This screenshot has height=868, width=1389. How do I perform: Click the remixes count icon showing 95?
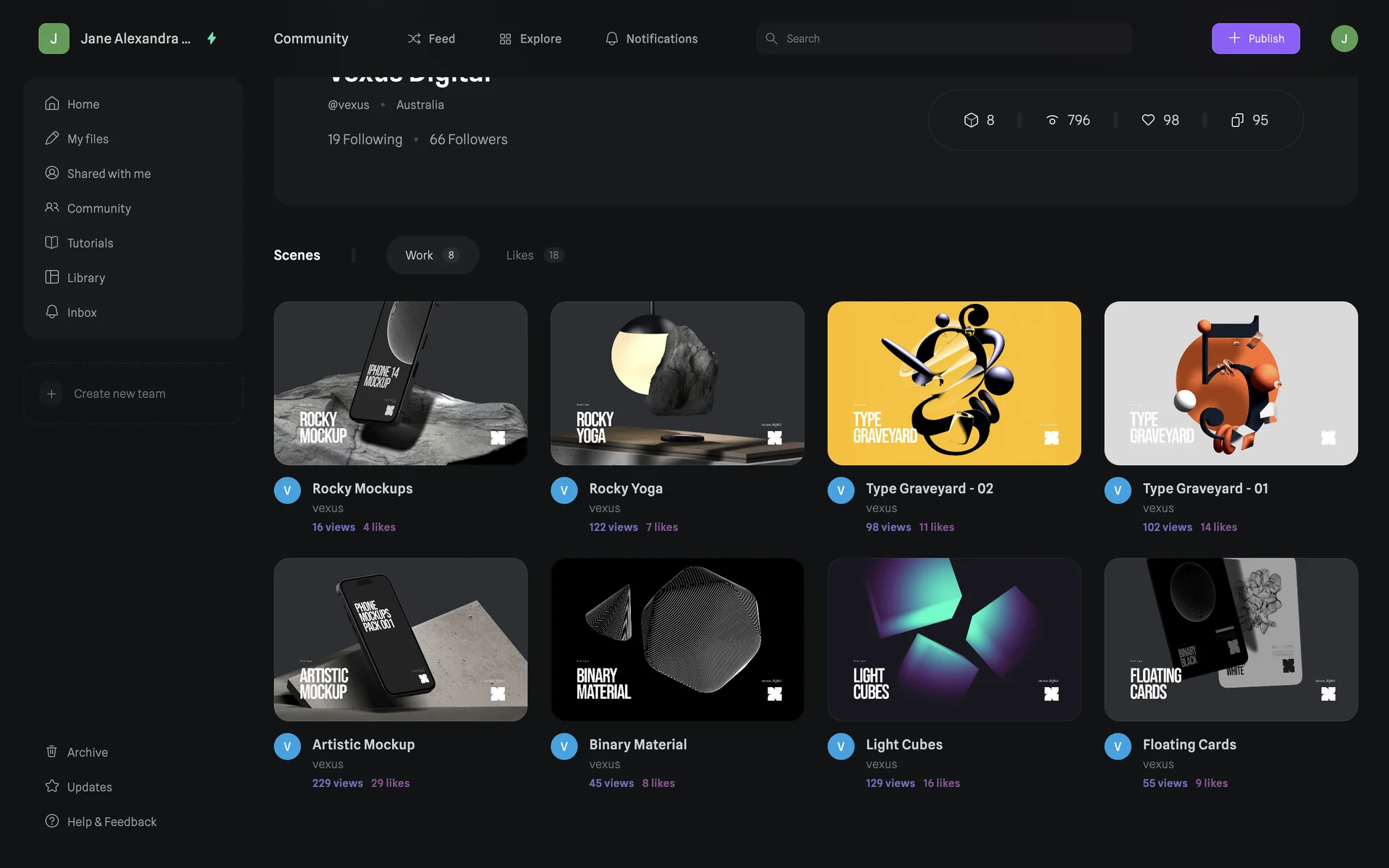[x=1238, y=120]
